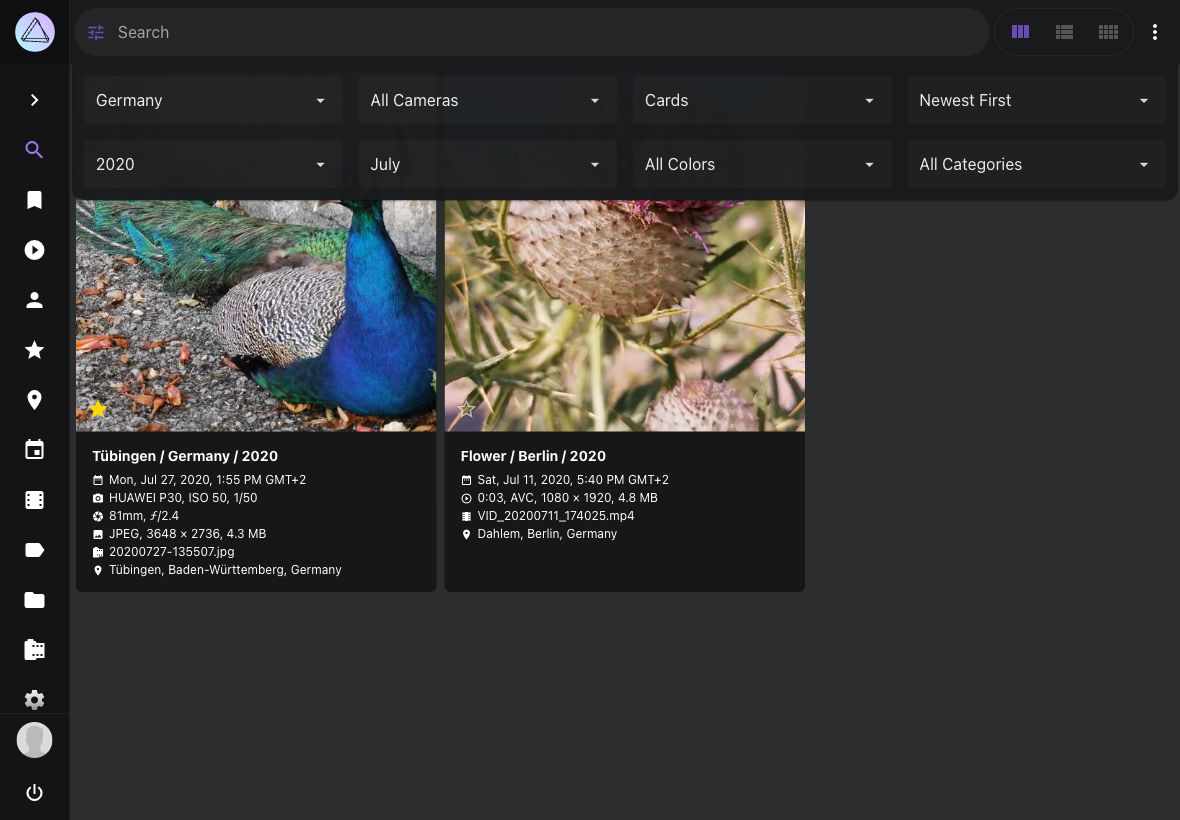Open Settings from the sidebar
The image size is (1180, 820).
pyautogui.click(x=35, y=700)
